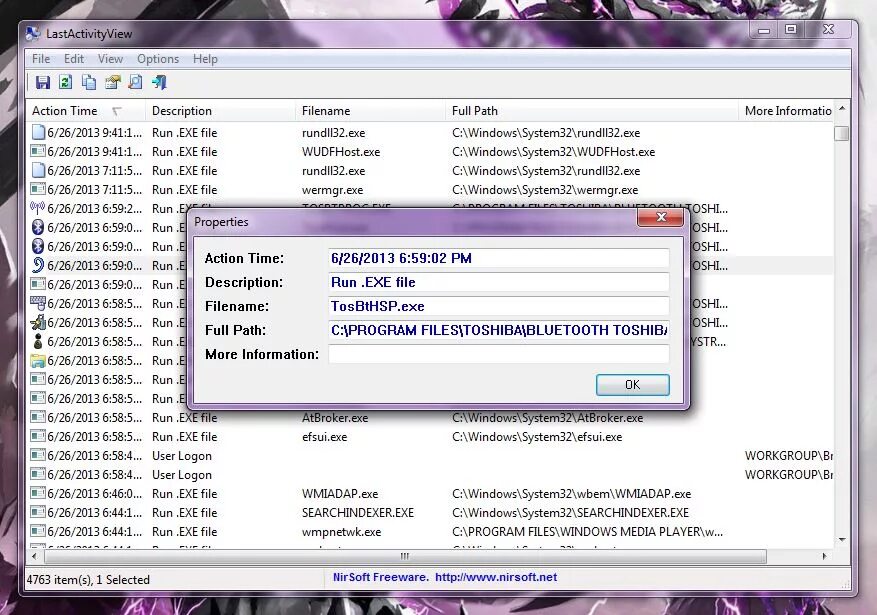Screen dimensions: 877x615
Task: Click the horizontal scrollbar left arrow
Action: click(35, 556)
